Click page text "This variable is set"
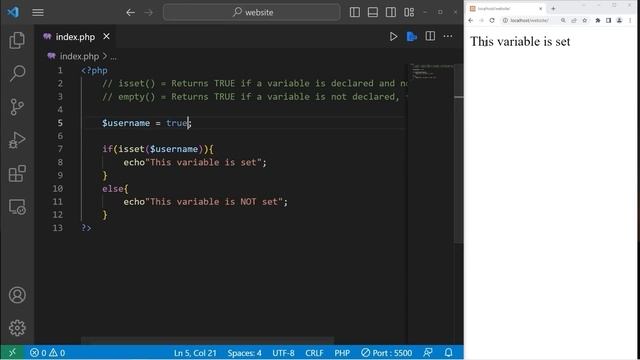The height and width of the screenshot is (360, 640). 520,42
